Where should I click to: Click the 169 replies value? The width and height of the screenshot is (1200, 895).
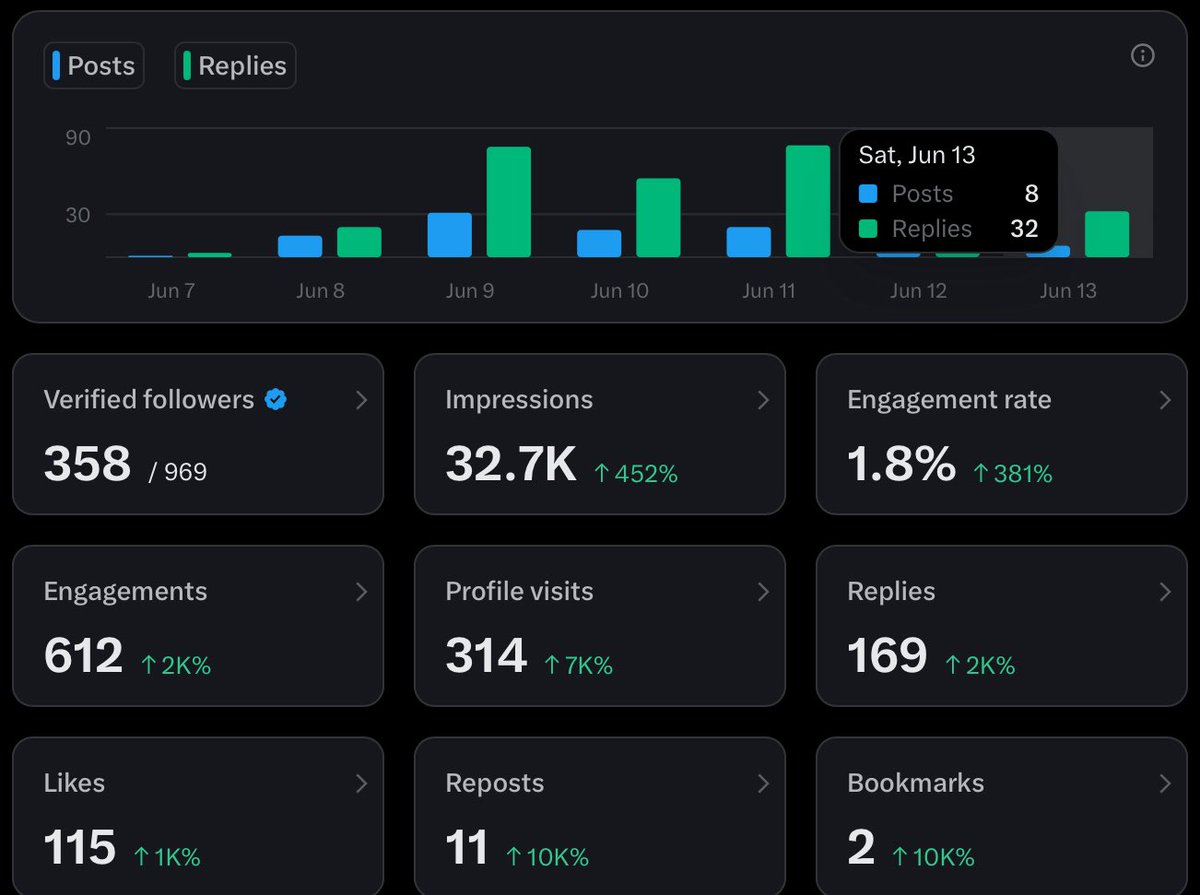(x=887, y=656)
